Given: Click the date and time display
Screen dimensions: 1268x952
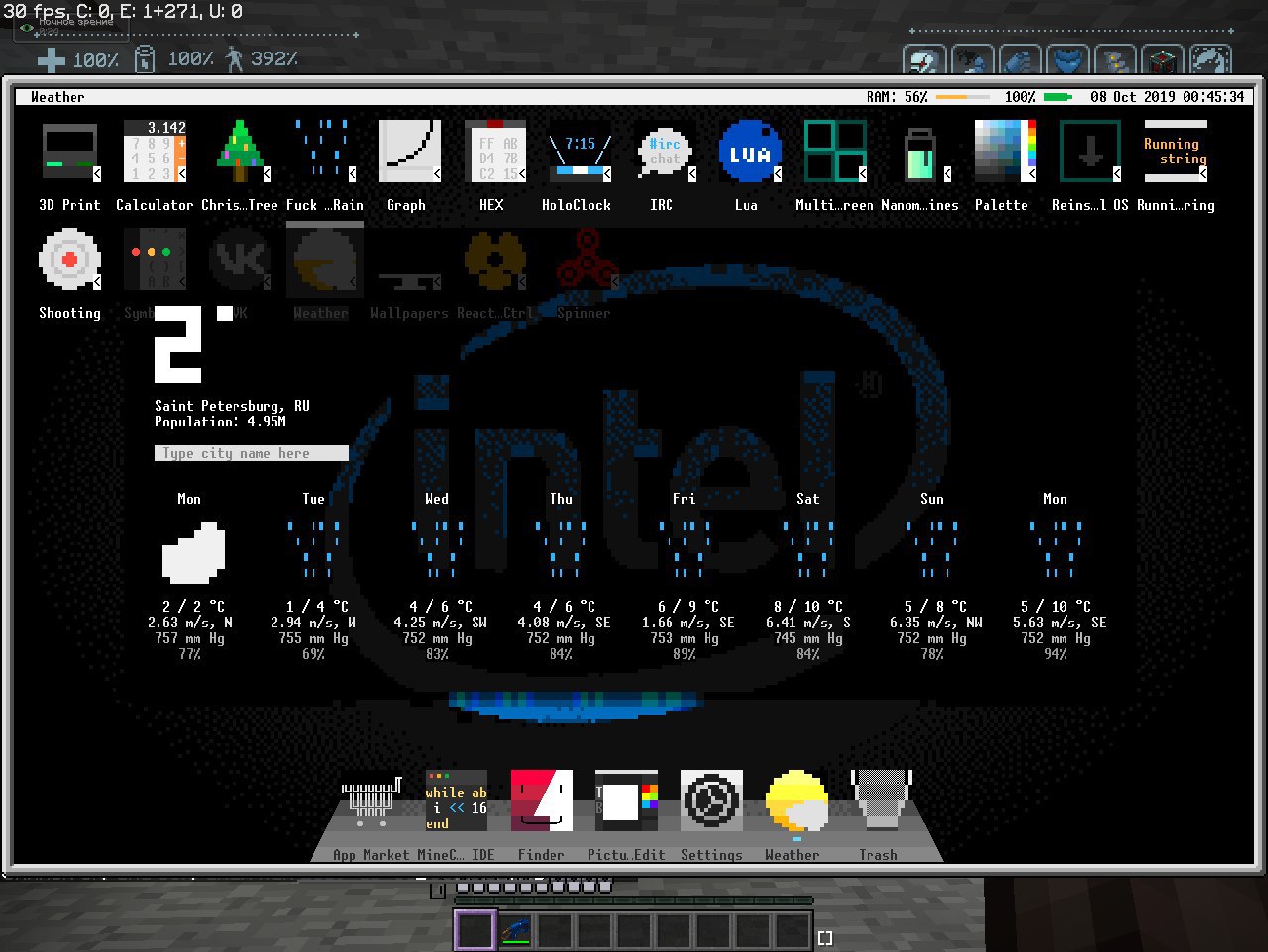Looking at the screenshot, I should coord(1167,97).
